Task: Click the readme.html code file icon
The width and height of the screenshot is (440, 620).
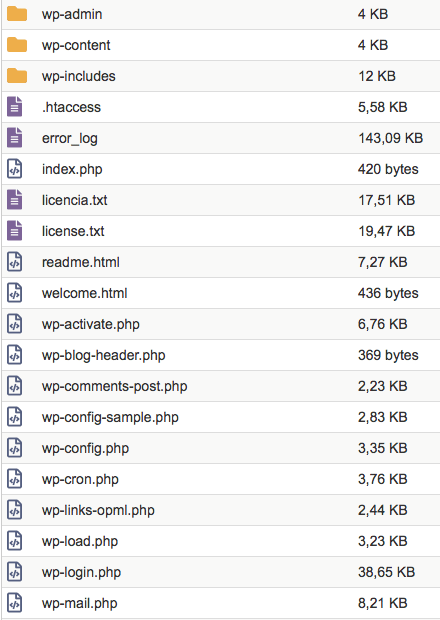Action: click(x=15, y=262)
